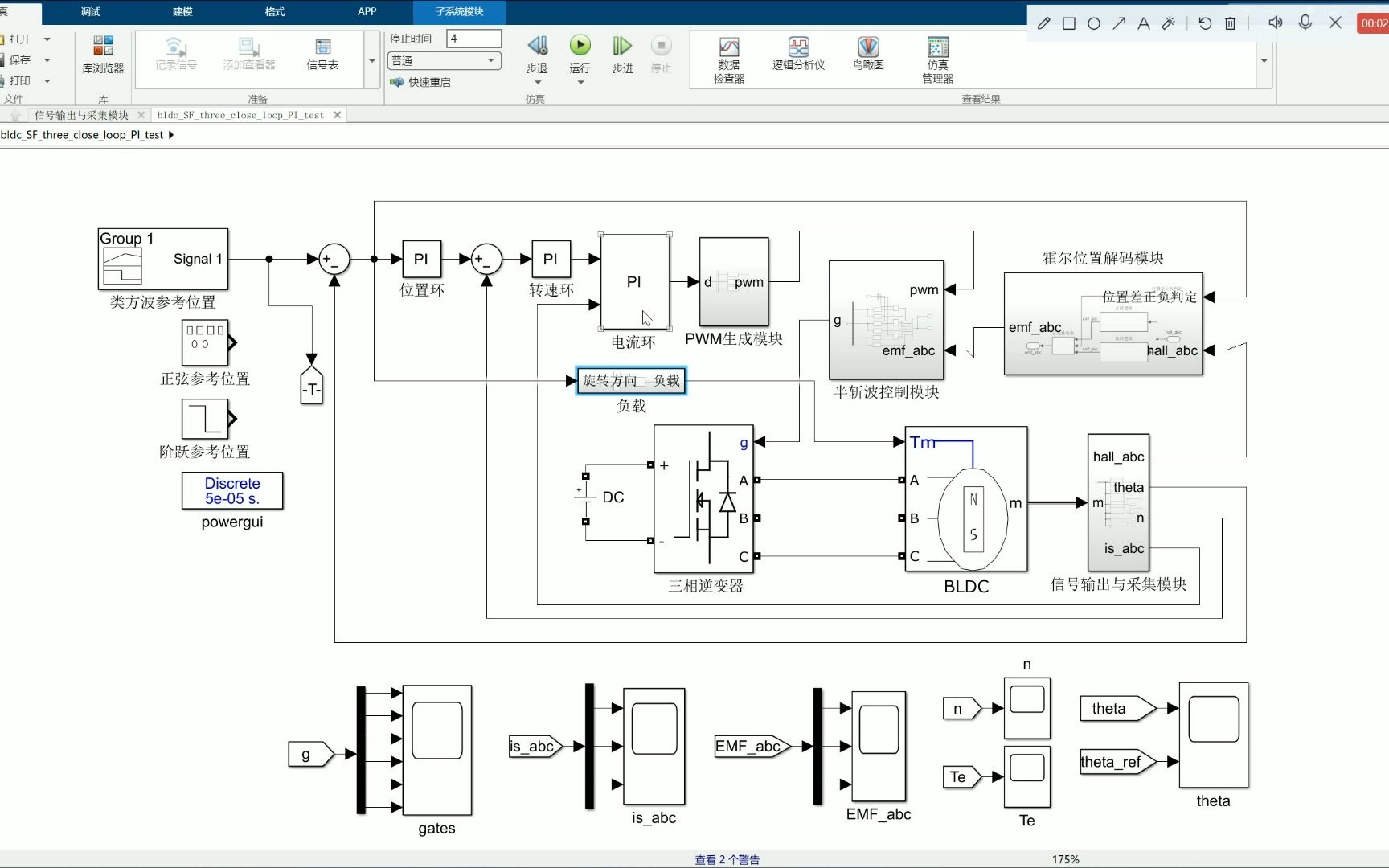Click the Step Forward (步进) button
The height and width of the screenshot is (868, 1389).
pyautogui.click(x=622, y=54)
